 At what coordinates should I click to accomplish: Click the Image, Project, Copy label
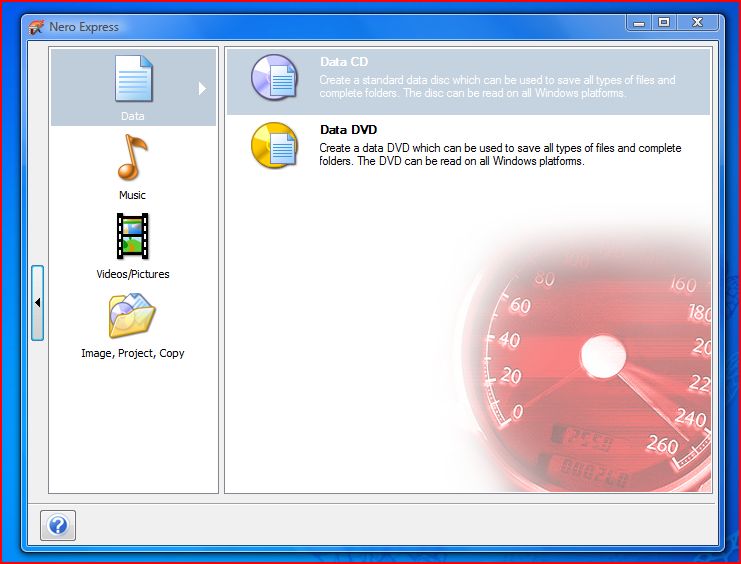(133, 353)
